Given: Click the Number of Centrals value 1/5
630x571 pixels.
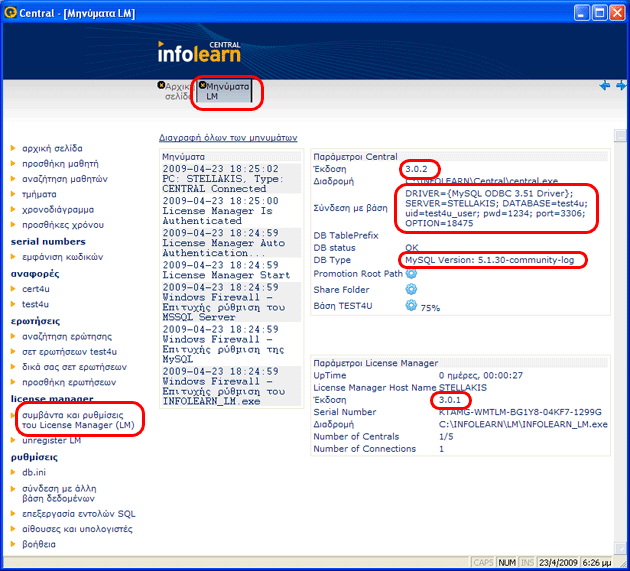Looking at the screenshot, I should point(446,437).
